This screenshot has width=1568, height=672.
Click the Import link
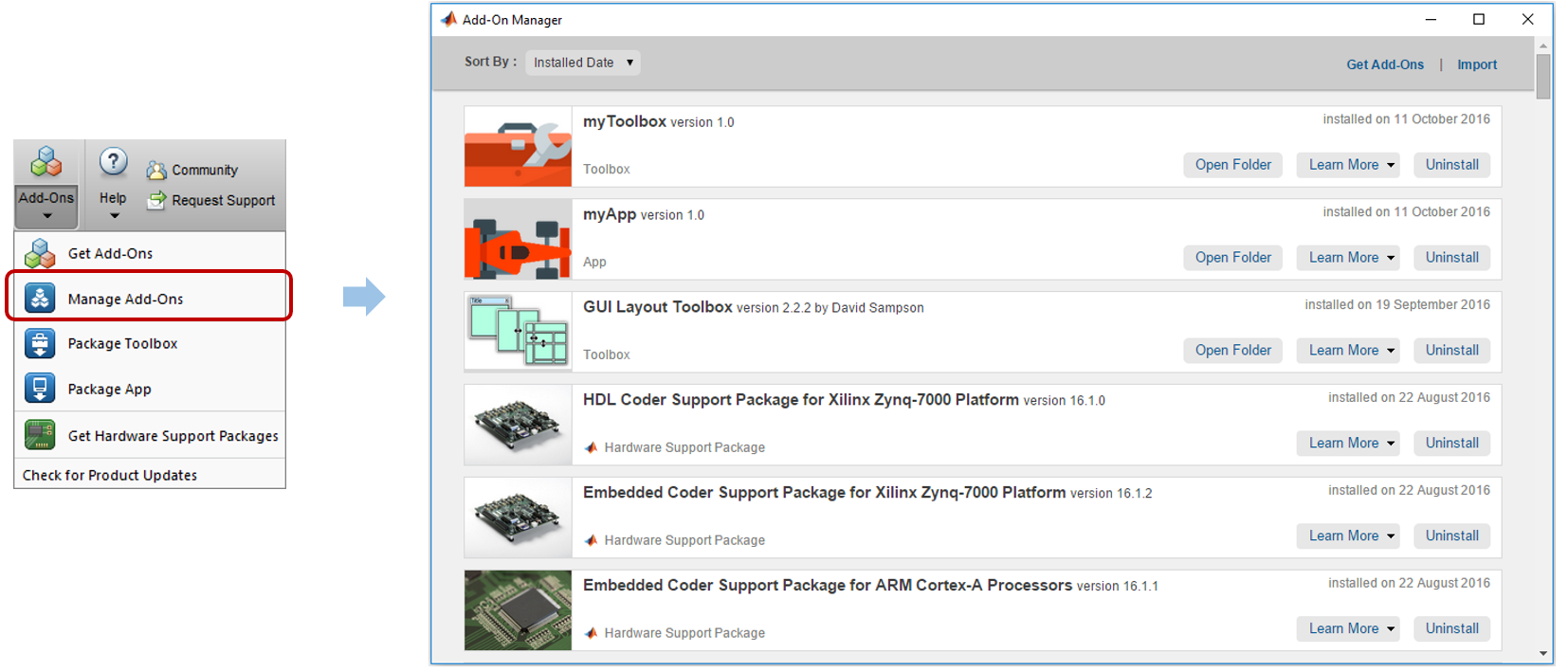[x=1476, y=64]
